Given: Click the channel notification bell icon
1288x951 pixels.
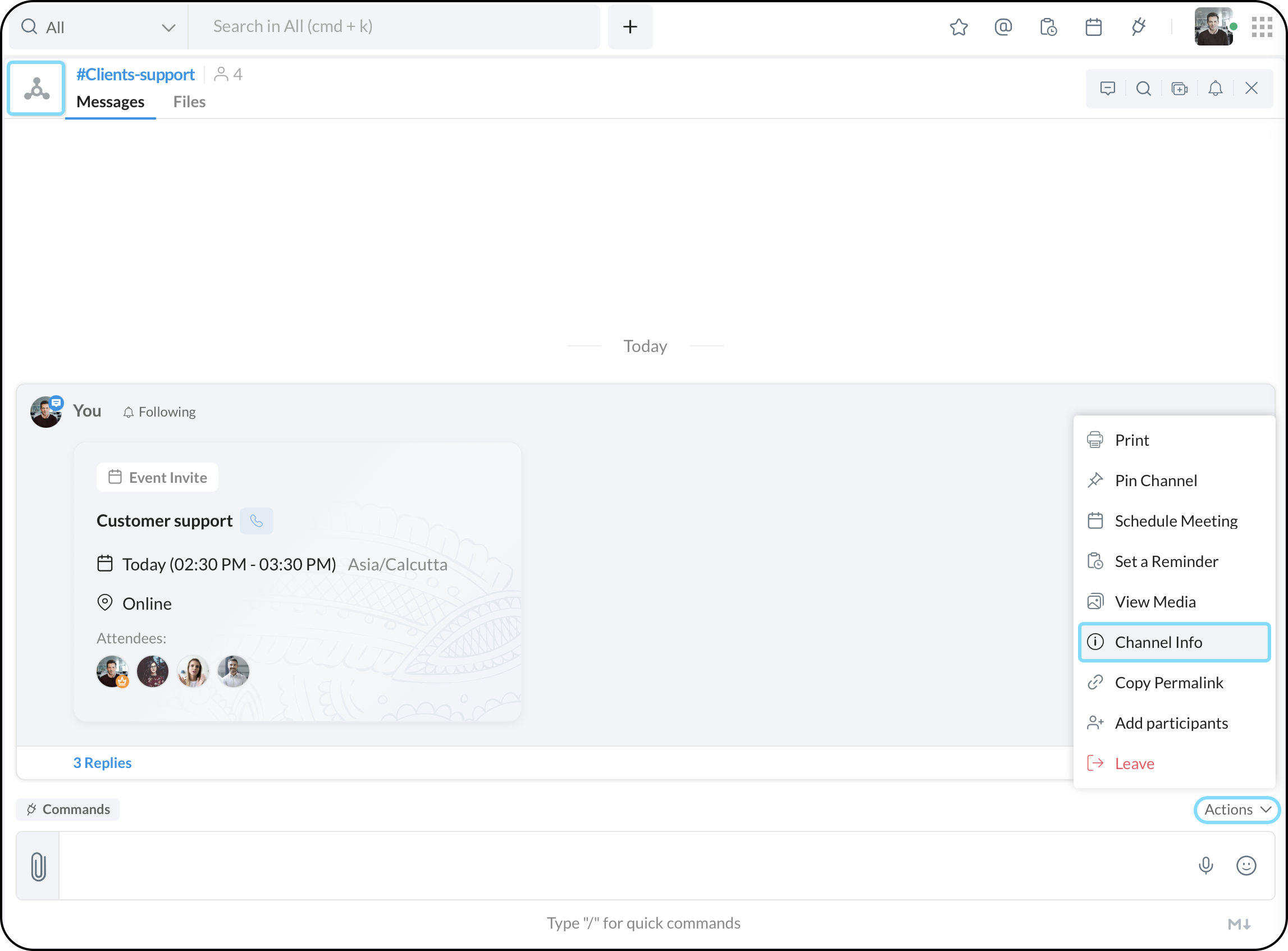Looking at the screenshot, I should point(1216,88).
